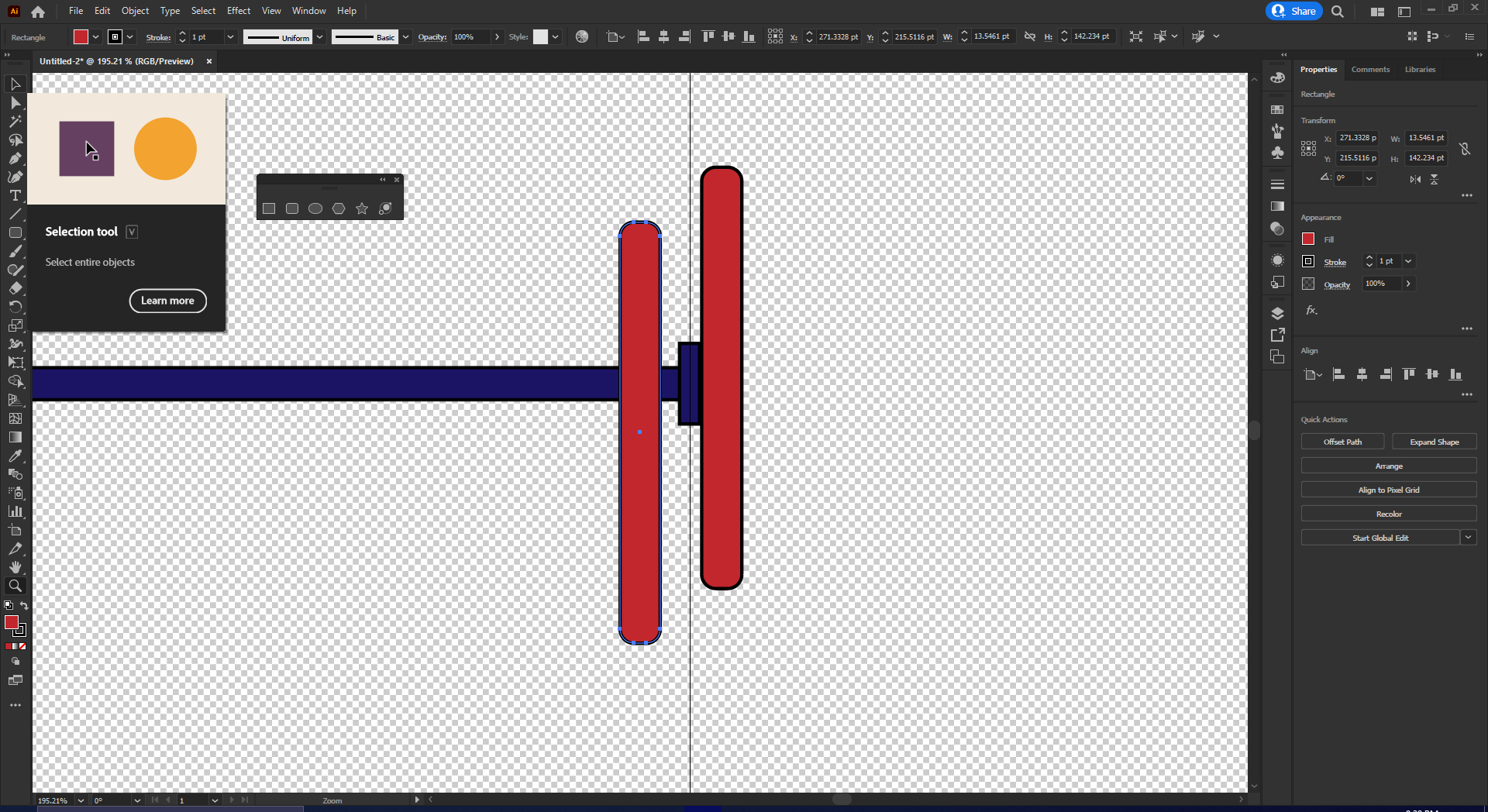Screen dimensions: 1488x812
Task: Toggle constrain width and height proportions link
Action: click(1466, 149)
